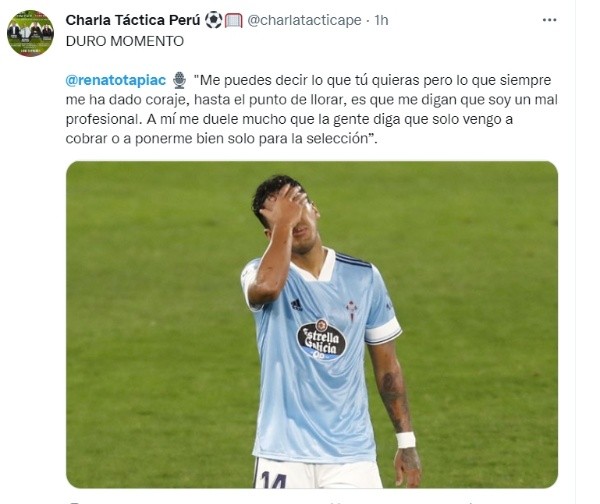Click the Estrella Galicia sponsor logo in photo
The image size is (600, 504).
tap(321, 340)
